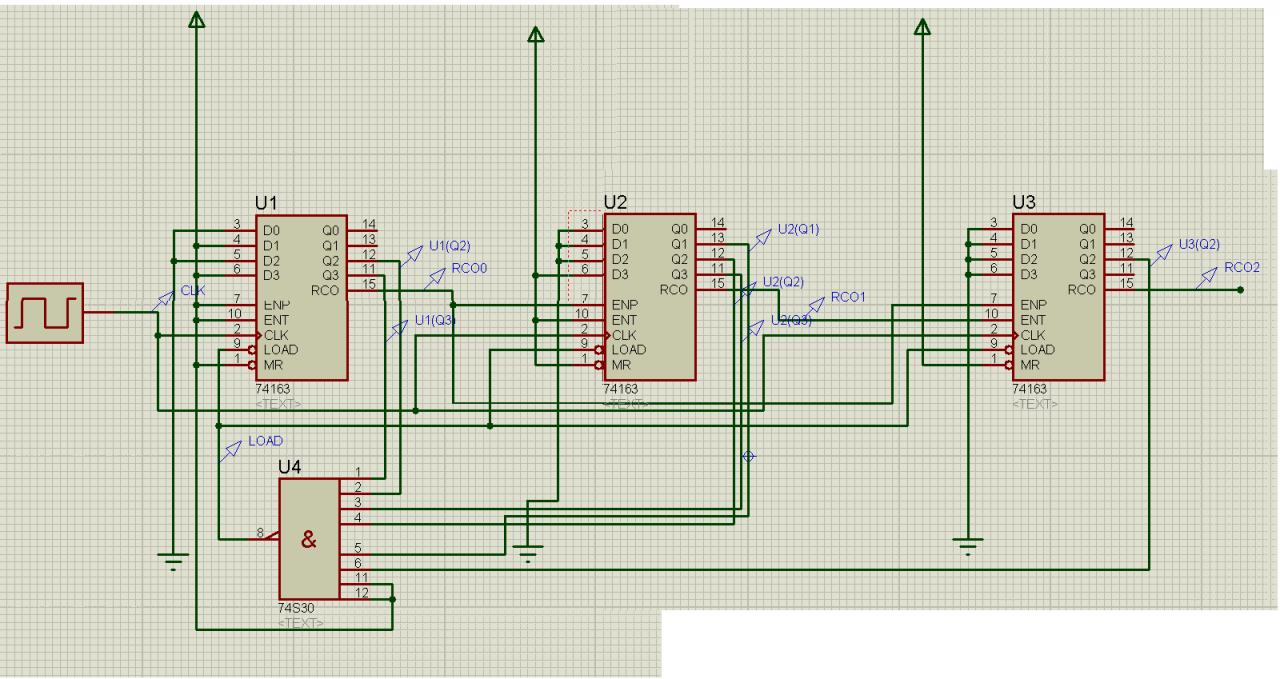Select the RCO2 voltage probe label
The image size is (1280, 679).
1242,266
